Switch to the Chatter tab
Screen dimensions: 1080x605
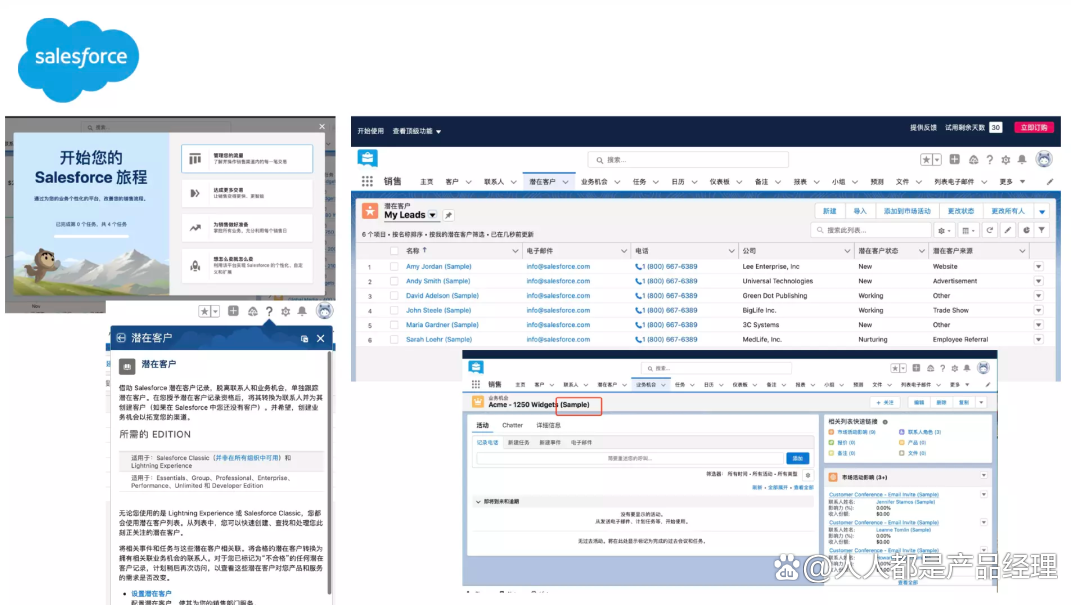(x=512, y=426)
